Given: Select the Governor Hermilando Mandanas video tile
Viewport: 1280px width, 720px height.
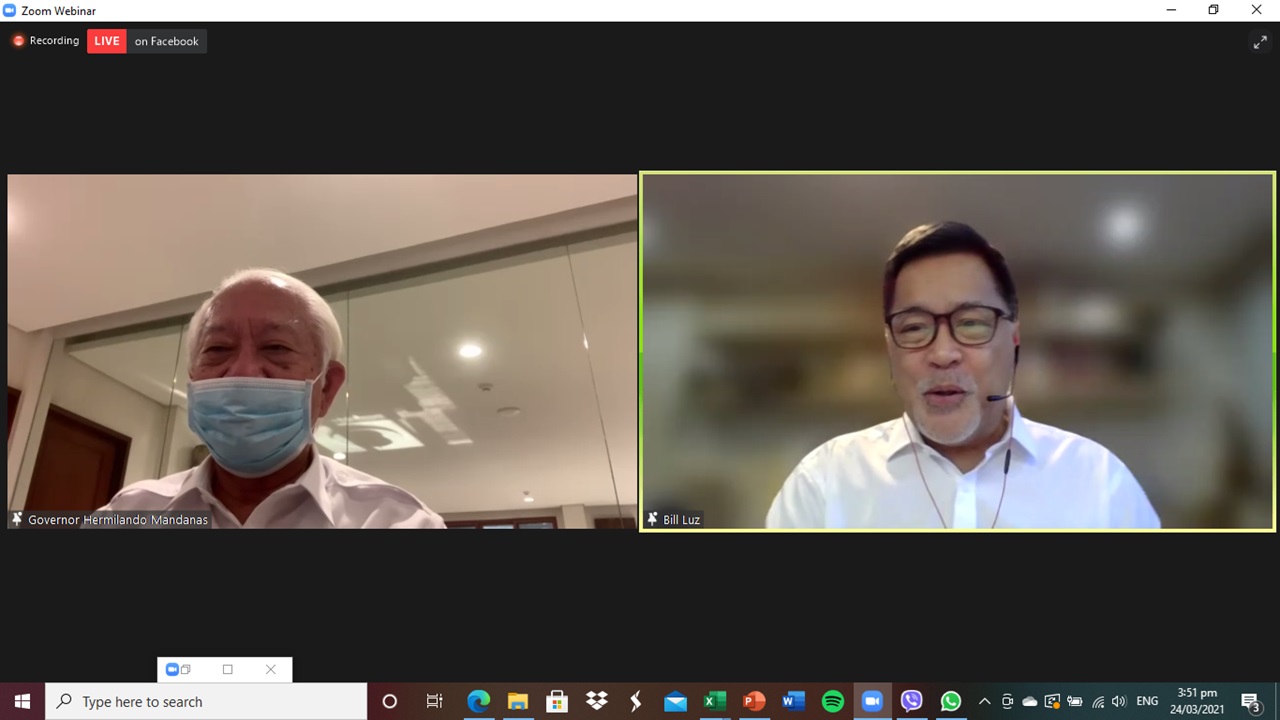Looking at the screenshot, I should (x=322, y=351).
